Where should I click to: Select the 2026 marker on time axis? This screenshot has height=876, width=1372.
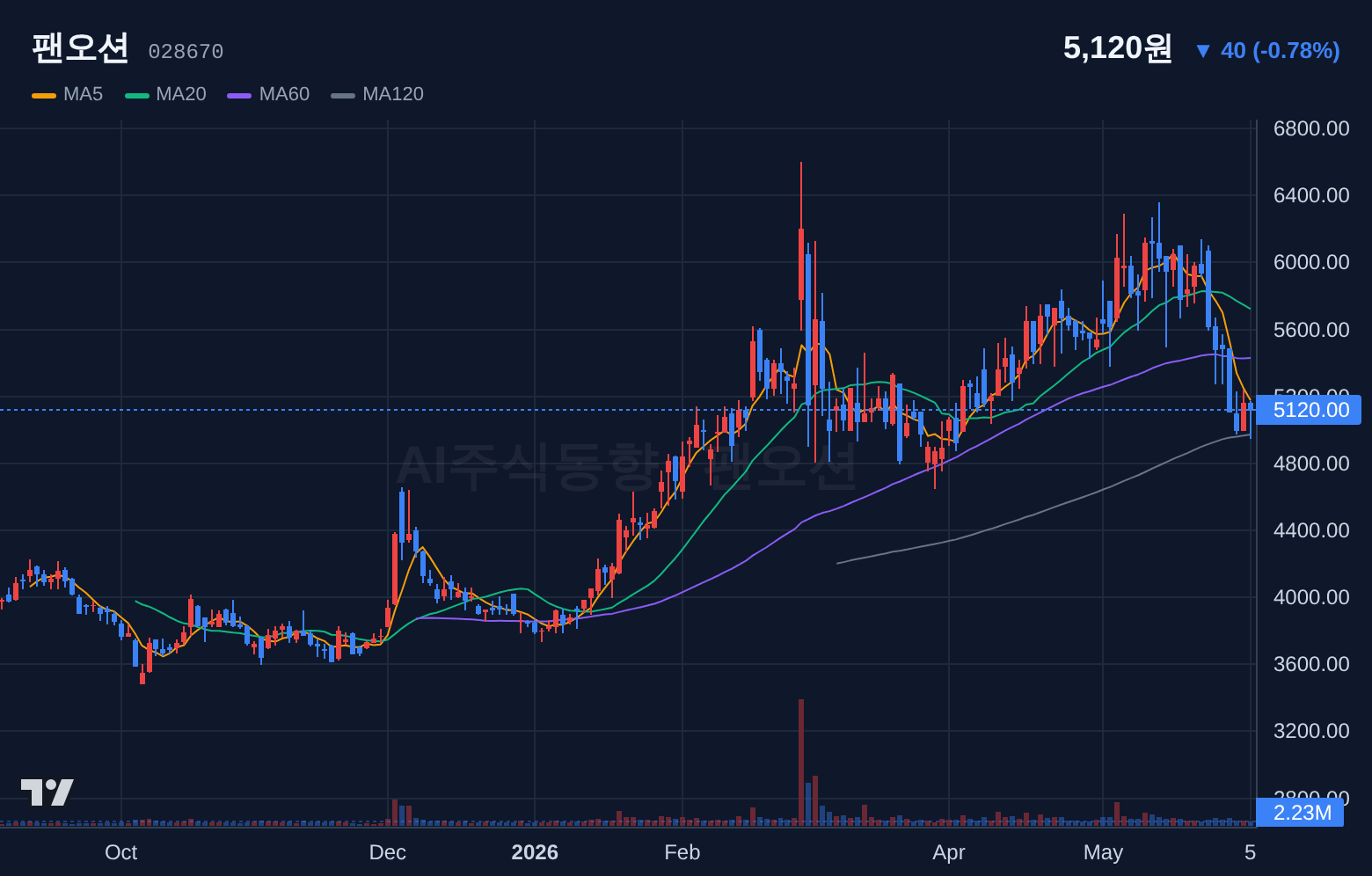pos(535,852)
